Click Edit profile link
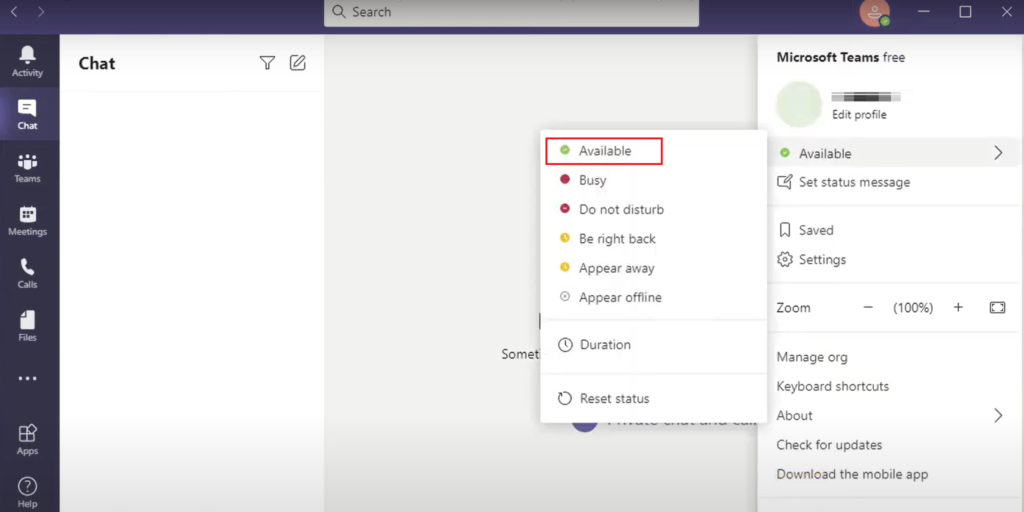Screen dimensions: 1024x512 (859, 115)
